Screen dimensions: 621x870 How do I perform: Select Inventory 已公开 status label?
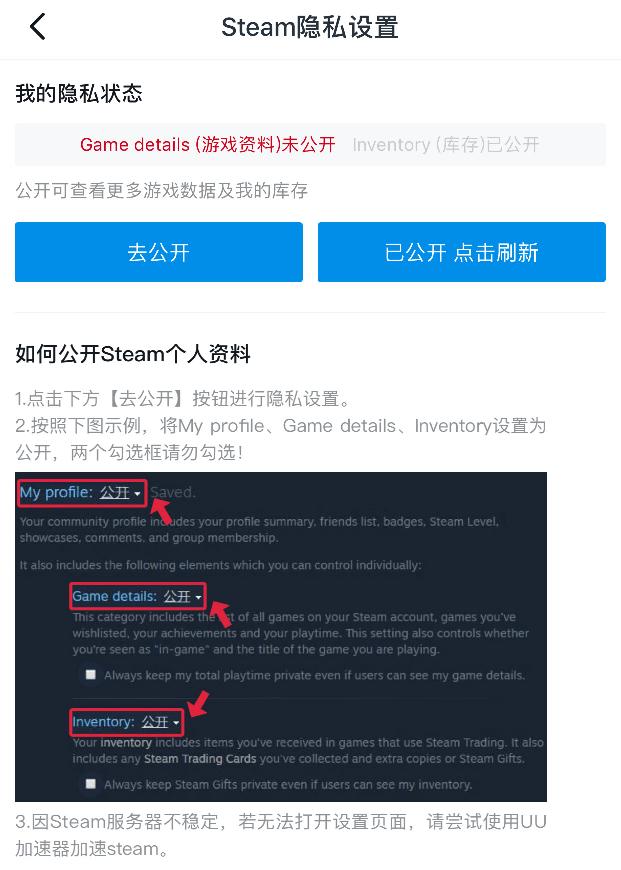coord(446,145)
